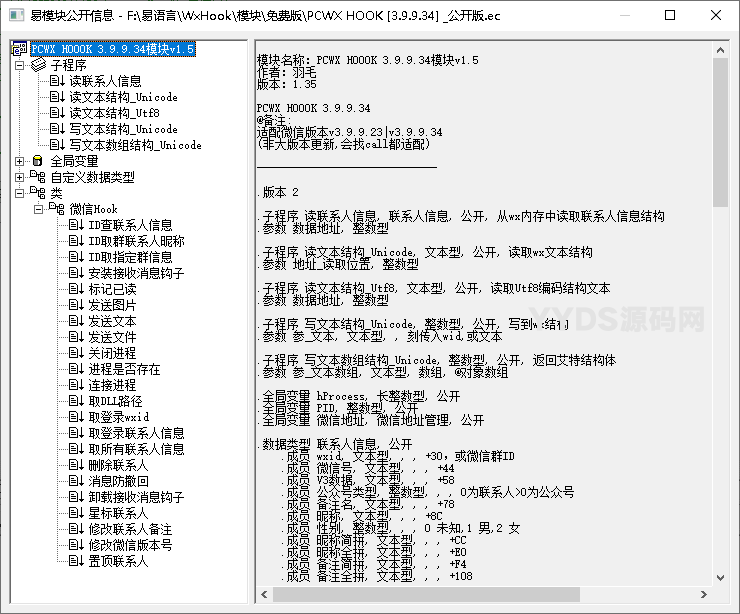
Task: Select the 消息防撤回 method
Action: 118,481
